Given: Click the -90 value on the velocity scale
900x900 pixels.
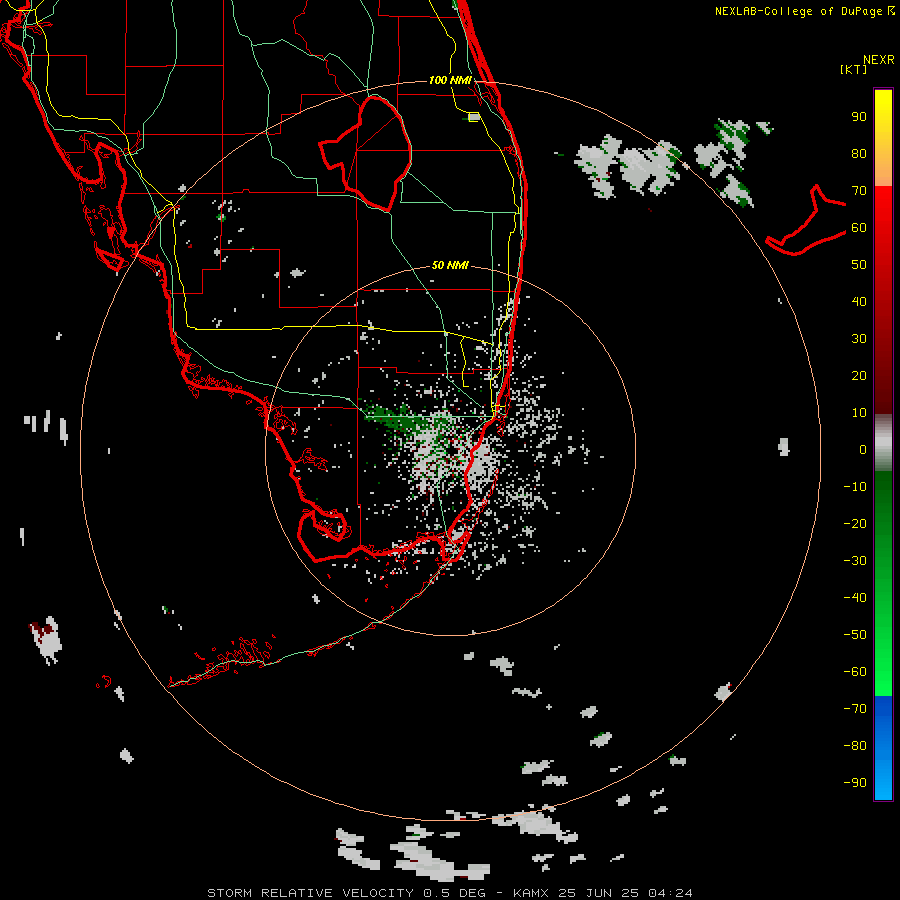Looking at the screenshot, I should [x=855, y=782].
